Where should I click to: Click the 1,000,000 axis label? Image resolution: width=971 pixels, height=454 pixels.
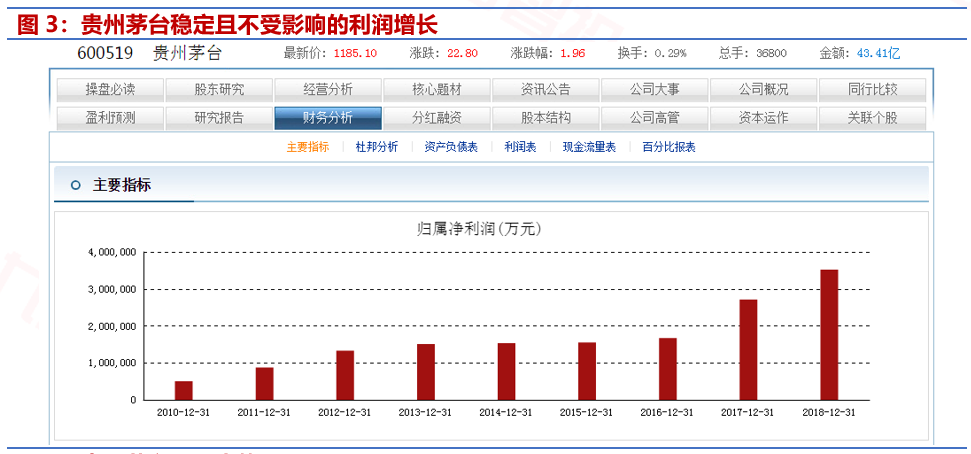click(x=111, y=363)
